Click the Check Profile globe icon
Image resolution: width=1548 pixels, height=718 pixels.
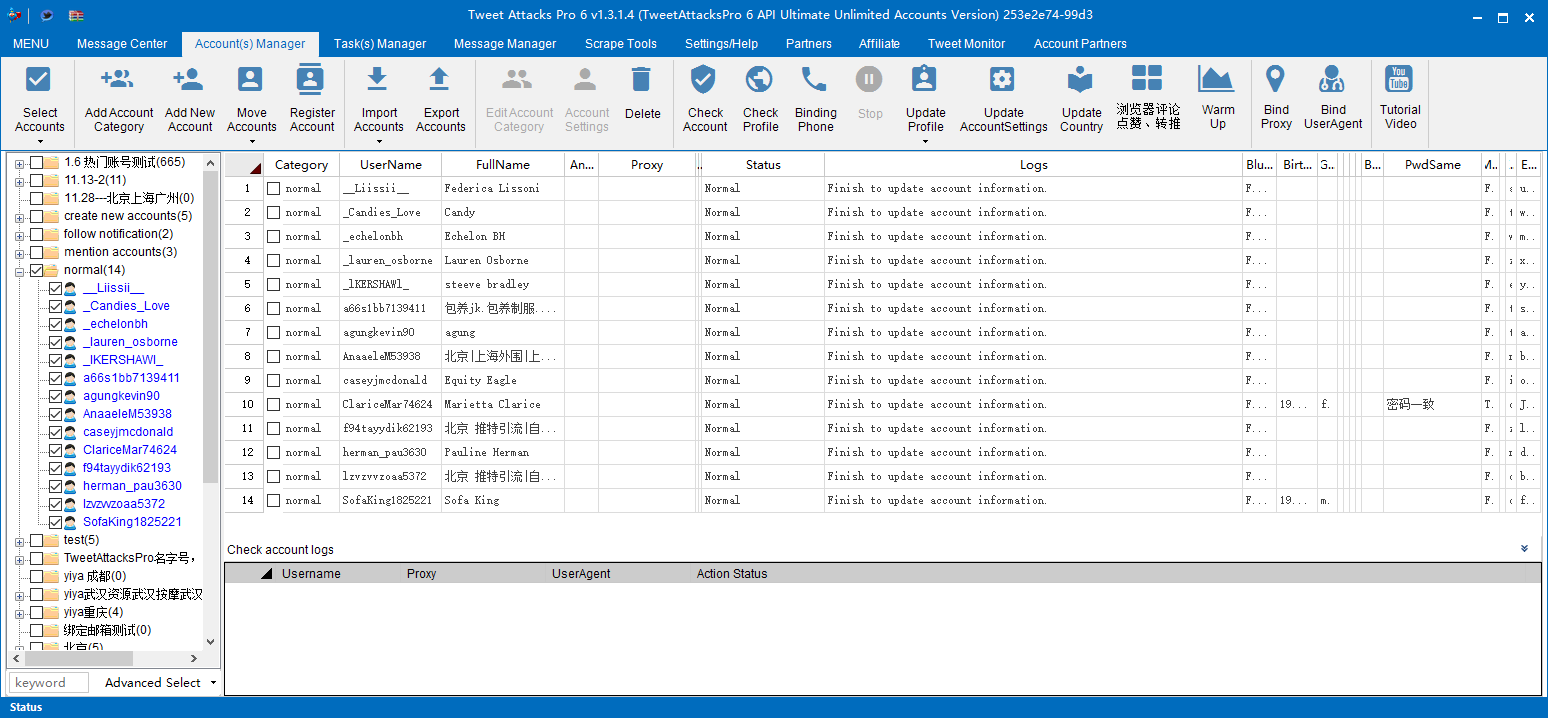point(760,79)
